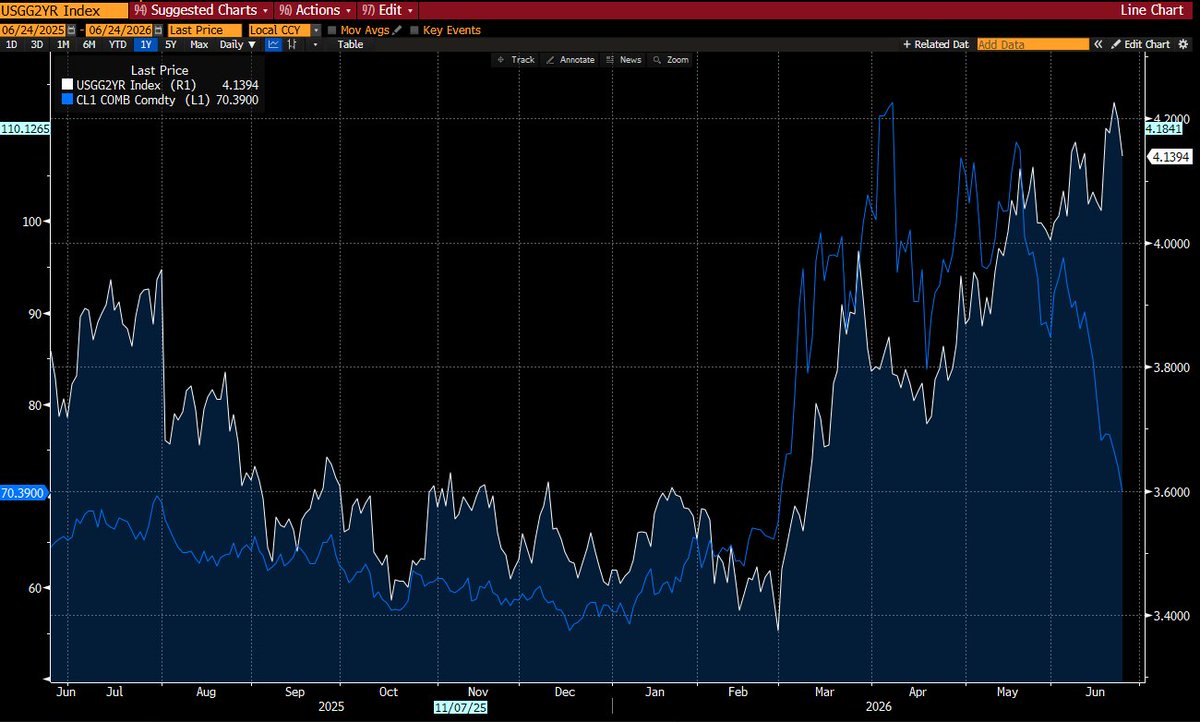
Task: Open chart settings gear icon
Action: tap(1185, 44)
